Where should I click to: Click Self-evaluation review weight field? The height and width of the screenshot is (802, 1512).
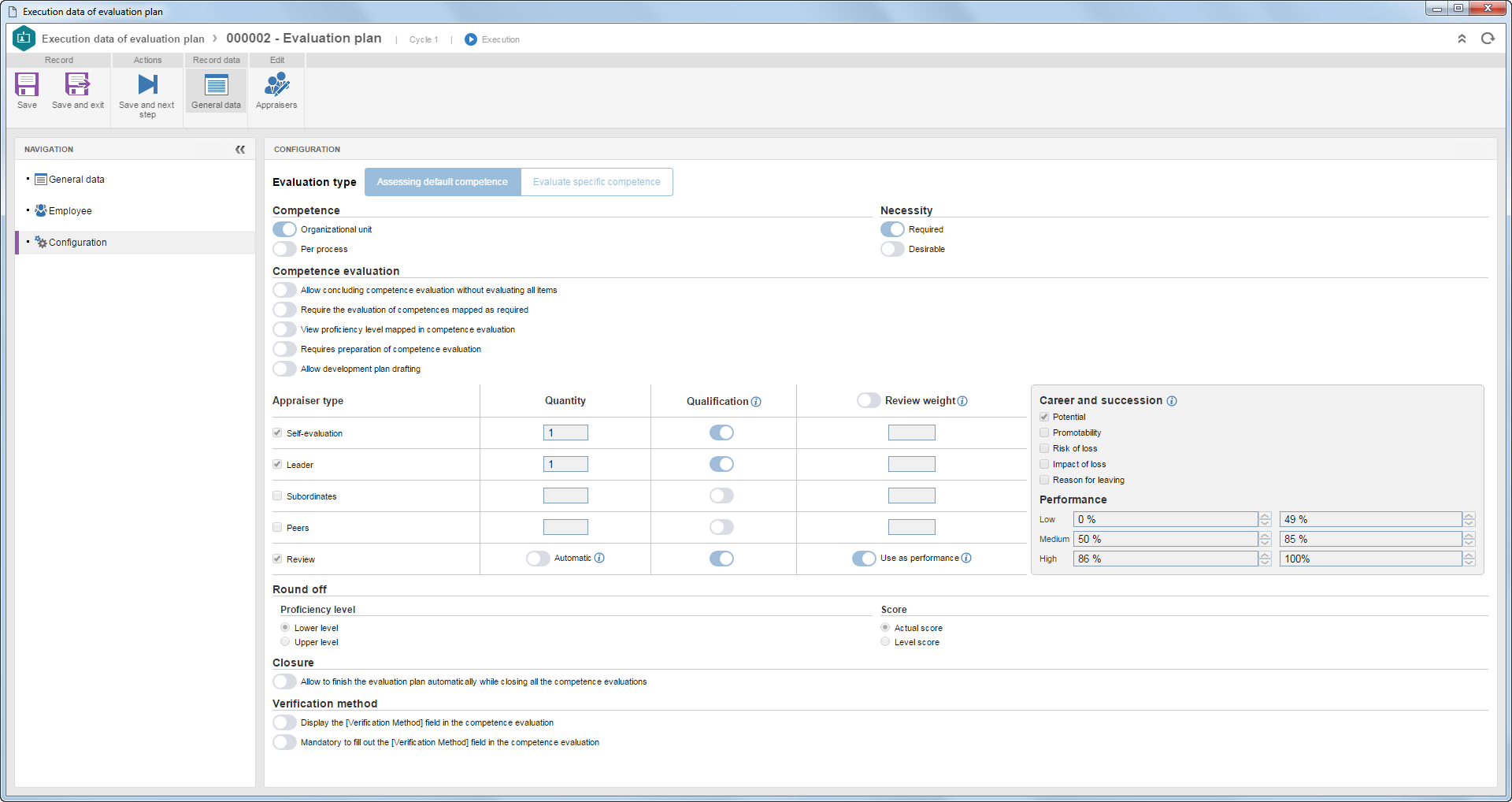(912, 433)
